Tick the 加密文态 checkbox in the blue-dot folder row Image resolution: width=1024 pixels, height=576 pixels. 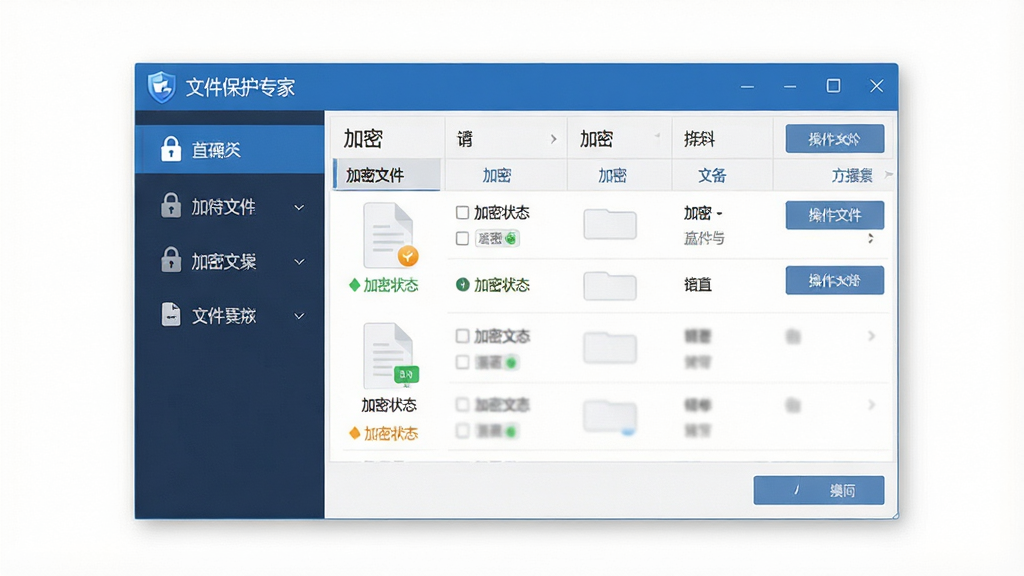pyautogui.click(x=462, y=405)
